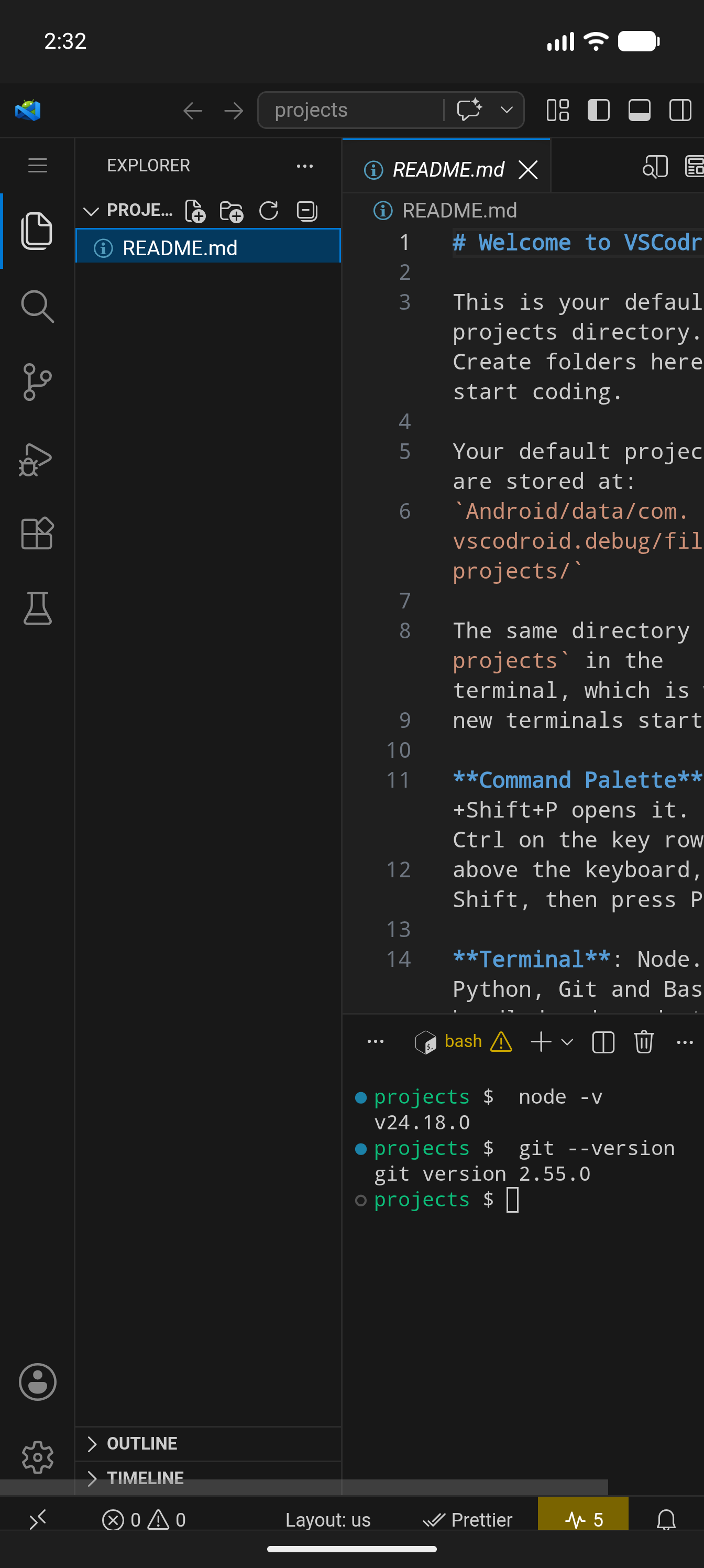
Task: Open the Run and Debug view icon
Action: tap(36, 459)
